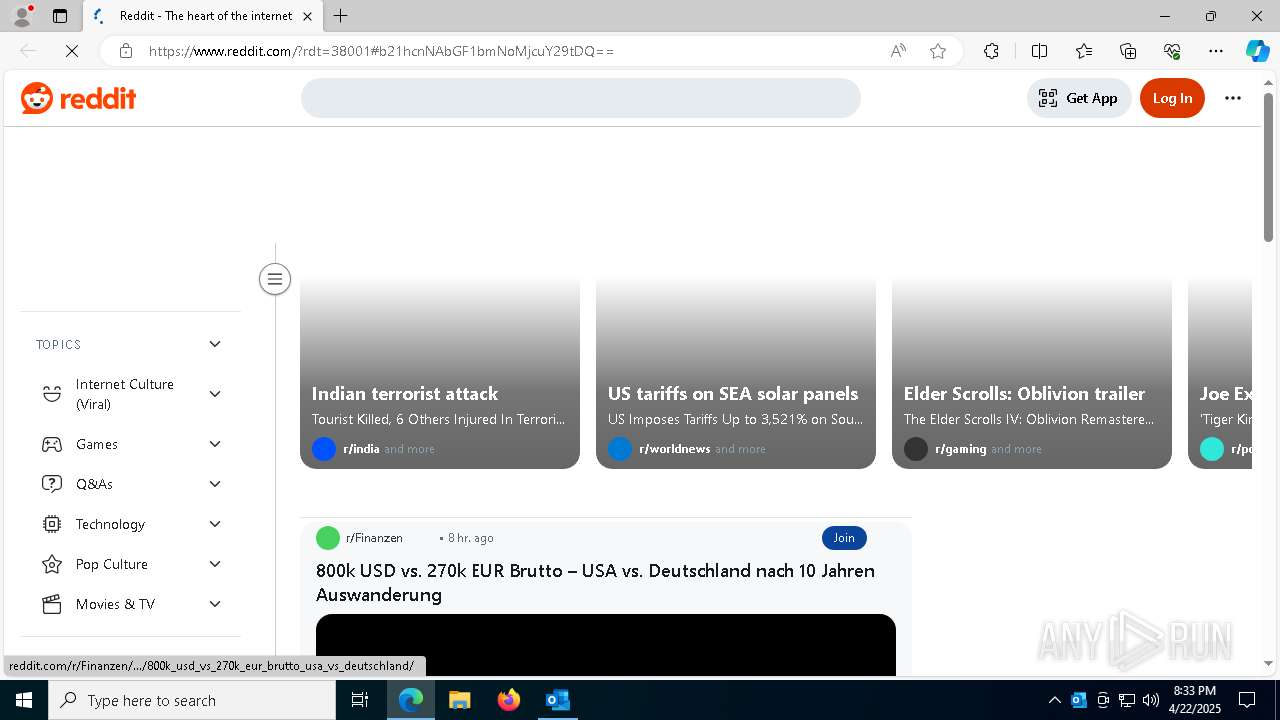Click the Q&As question bubble icon
This screenshot has width=1280, height=720.
(52, 484)
